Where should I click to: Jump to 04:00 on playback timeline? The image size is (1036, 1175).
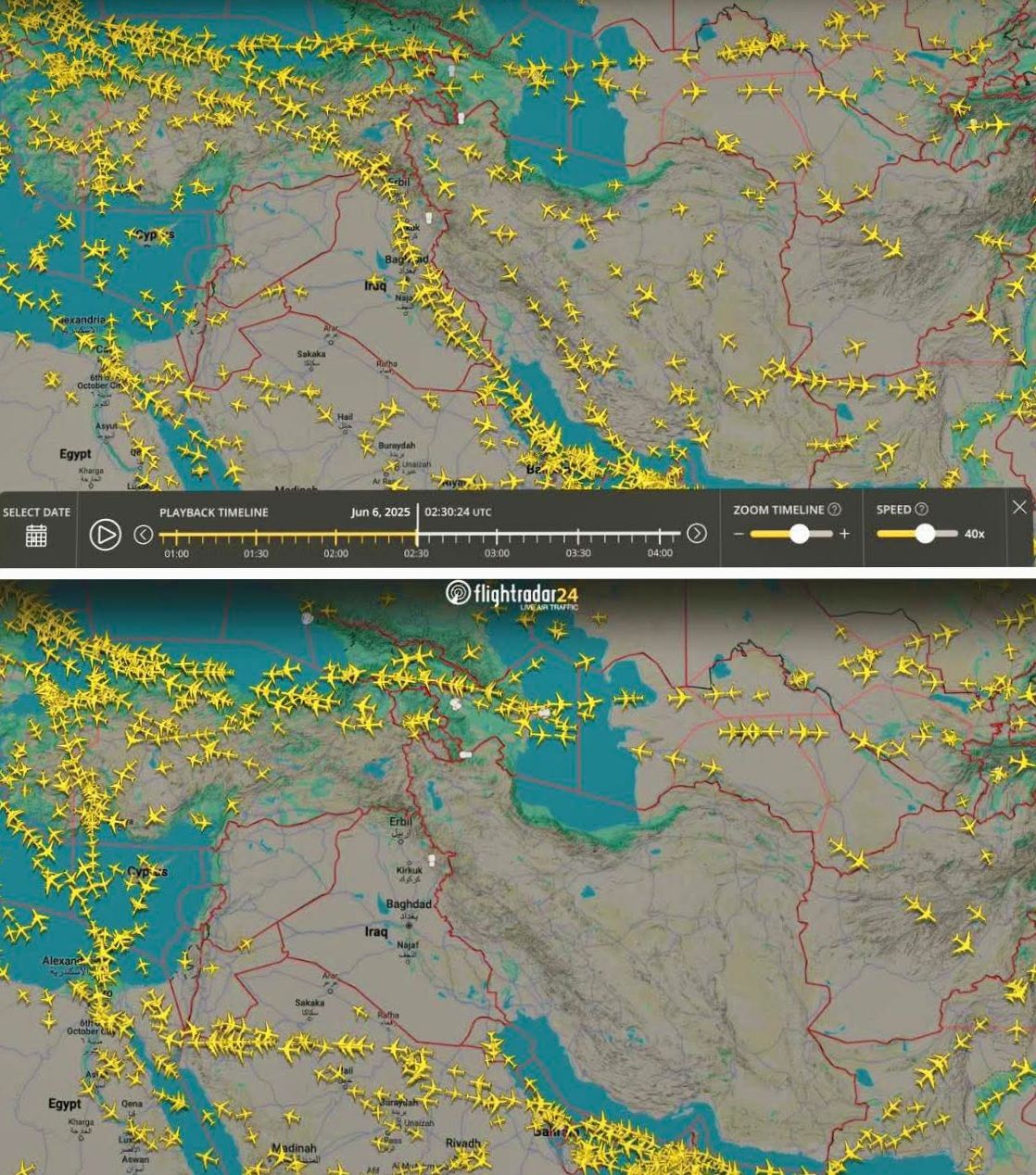pos(660,553)
